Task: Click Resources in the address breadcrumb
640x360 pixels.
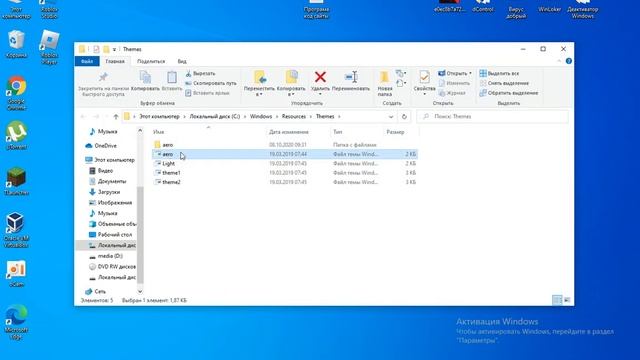Action: pos(293,117)
